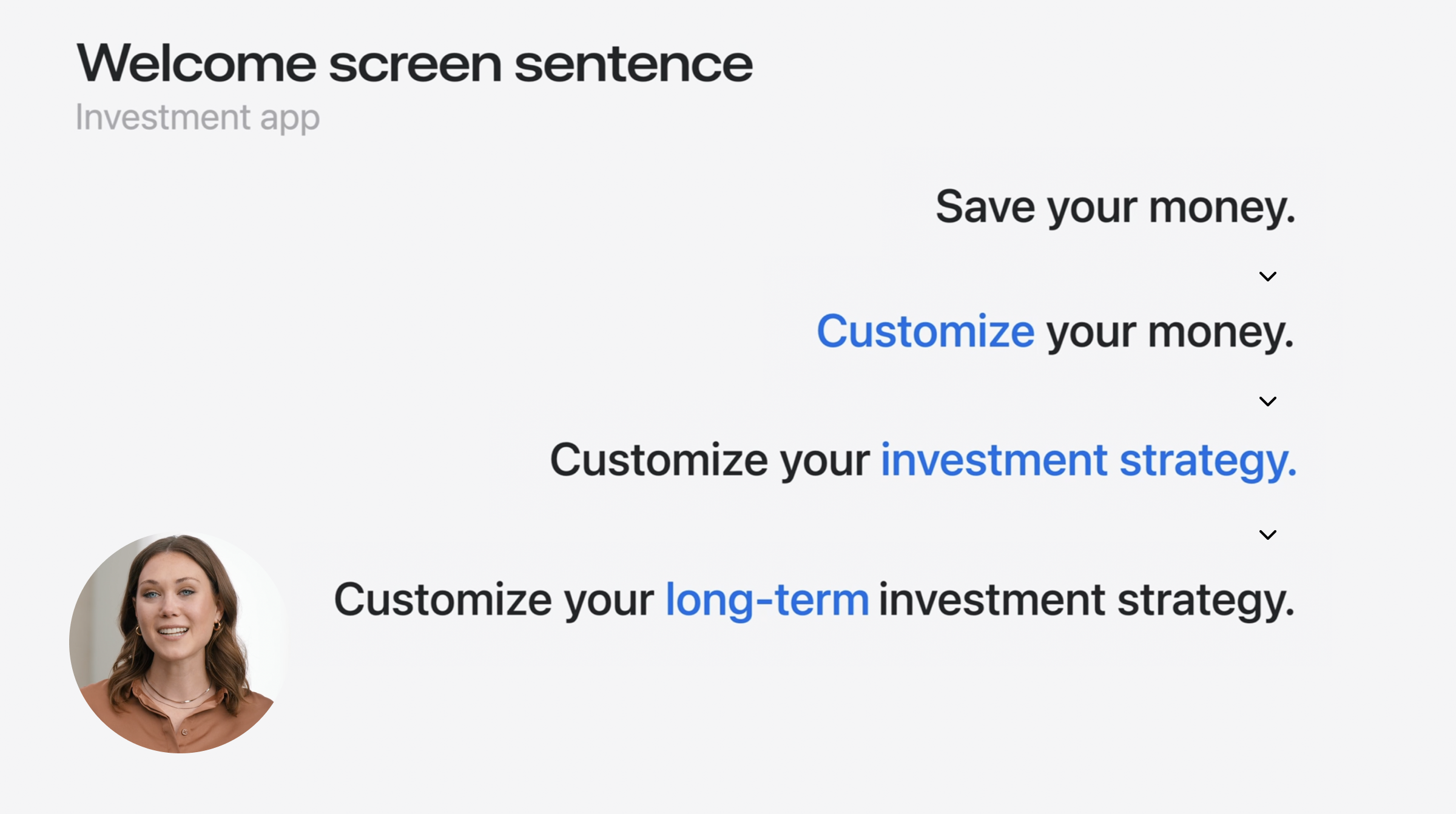This screenshot has height=814, width=1456.
Task: Click "money." in the first sentence
Action: pyautogui.click(x=1222, y=209)
